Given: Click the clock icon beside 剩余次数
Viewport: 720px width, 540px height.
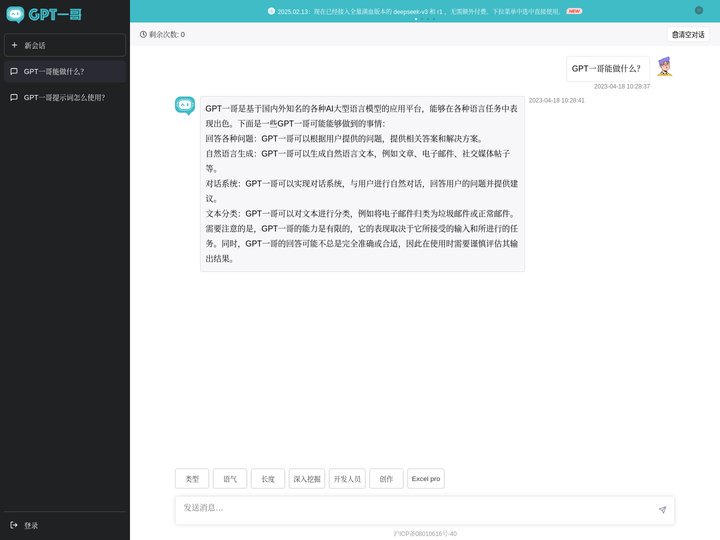Looking at the screenshot, I should tap(143, 34).
